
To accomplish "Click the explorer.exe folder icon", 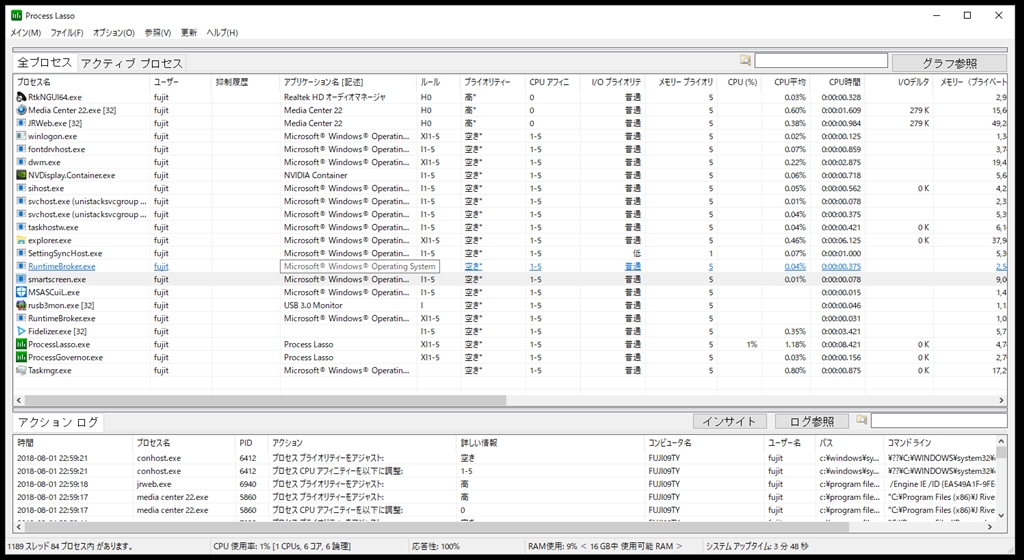I will [x=21, y=240].
